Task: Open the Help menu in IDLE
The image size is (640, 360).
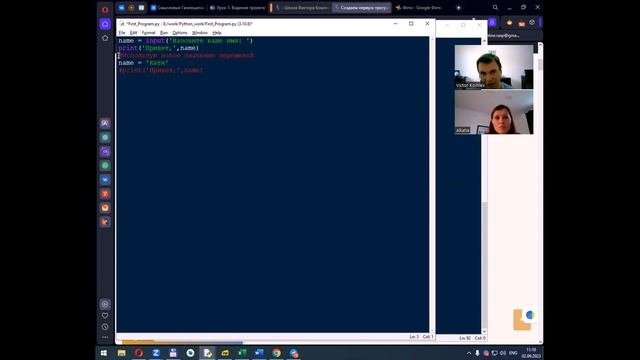Action: point(217,33)
